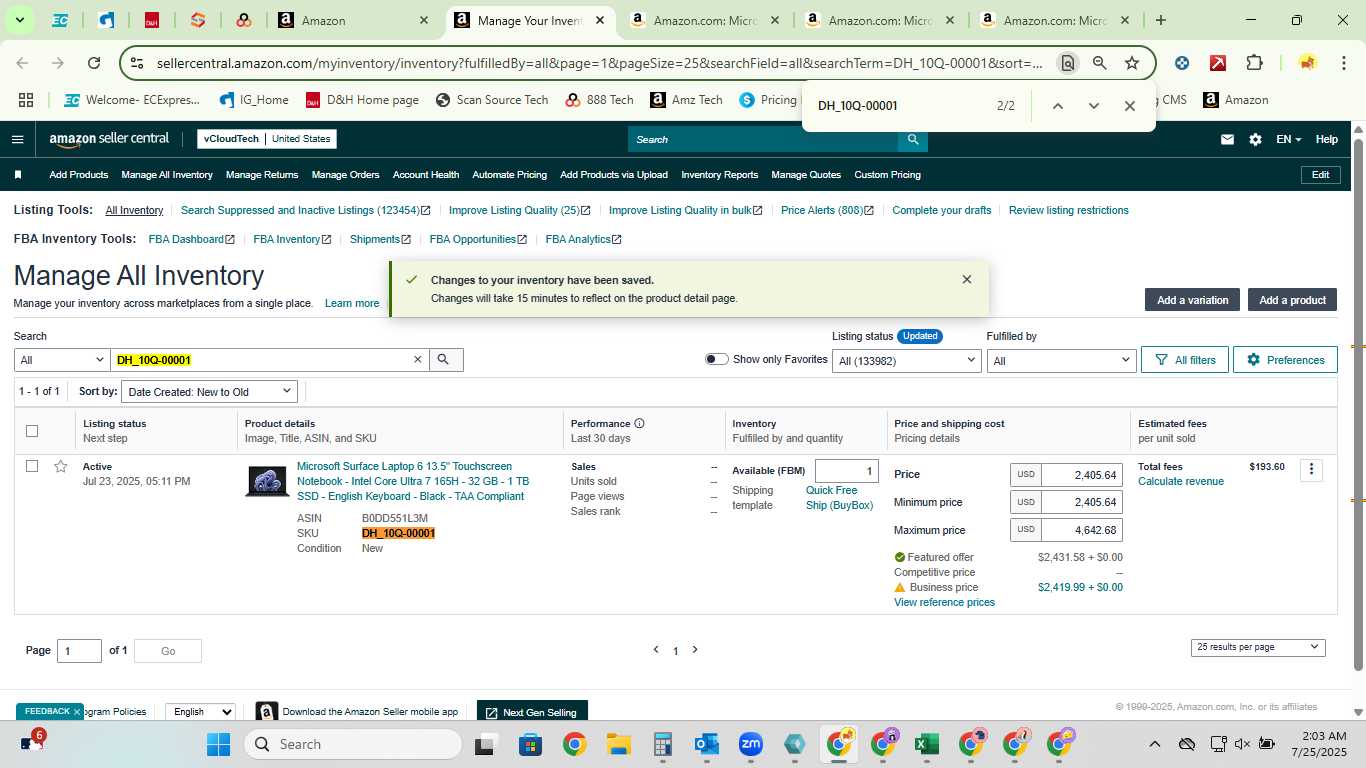Click the Performance info icon
Image resolution: width=1366 pixels, height=768 pixels.
639,424
